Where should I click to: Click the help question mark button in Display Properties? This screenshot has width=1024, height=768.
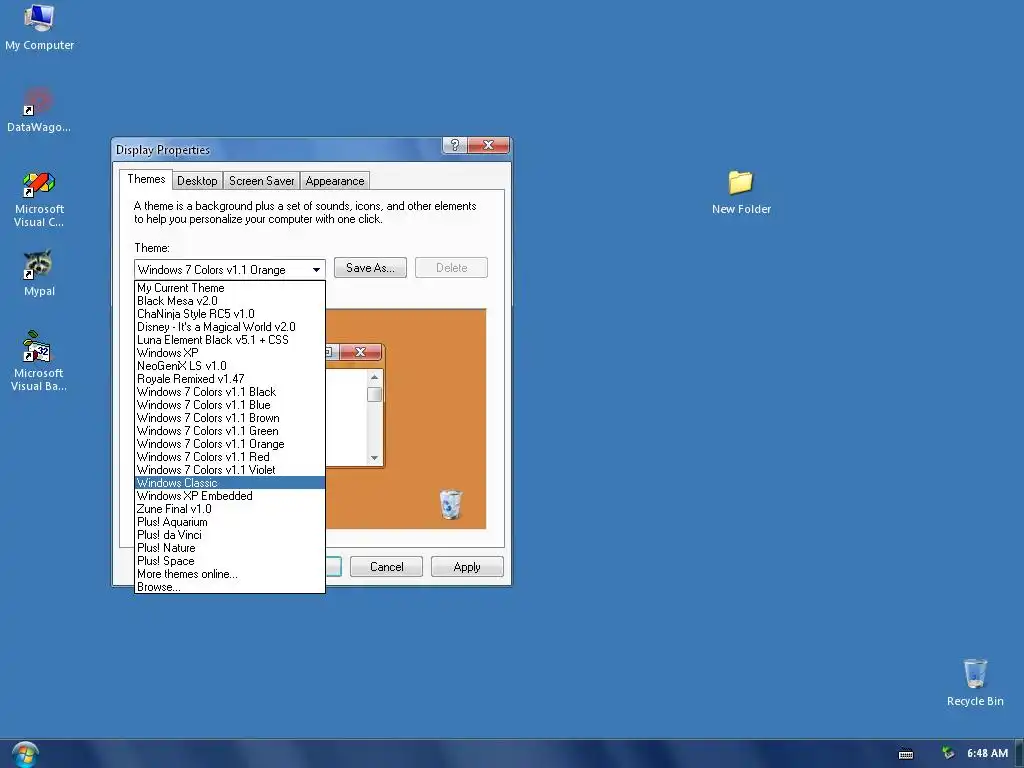coord(455,145)
